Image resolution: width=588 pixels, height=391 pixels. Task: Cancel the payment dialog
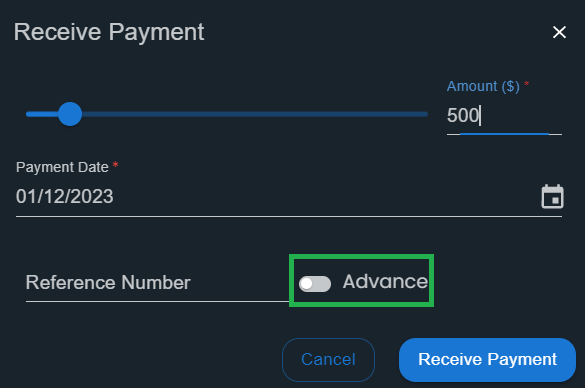click(x=330, y=361)
